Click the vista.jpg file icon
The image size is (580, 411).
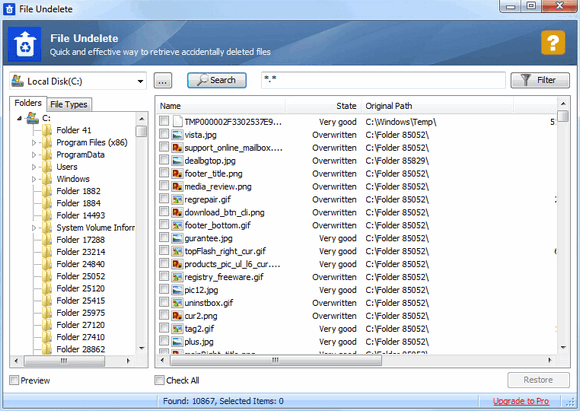(x=178, y=135)
